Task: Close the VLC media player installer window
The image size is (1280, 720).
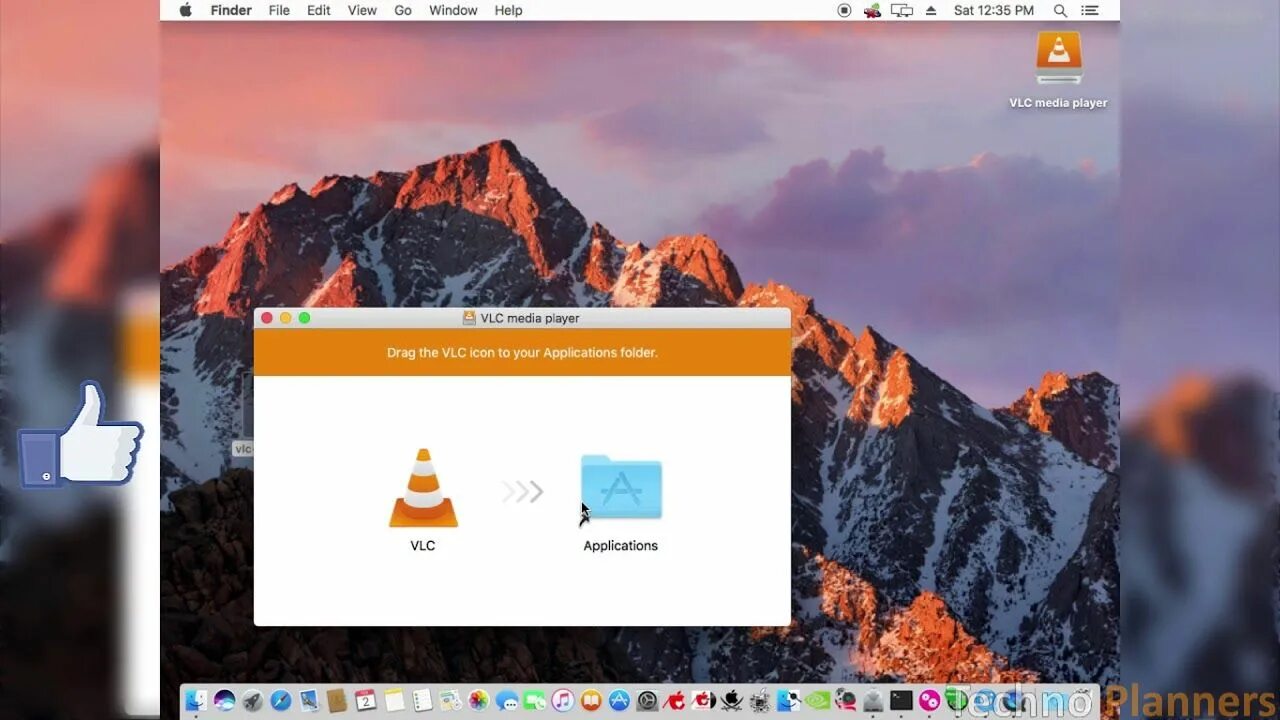Action: click(x=266, y=318)
